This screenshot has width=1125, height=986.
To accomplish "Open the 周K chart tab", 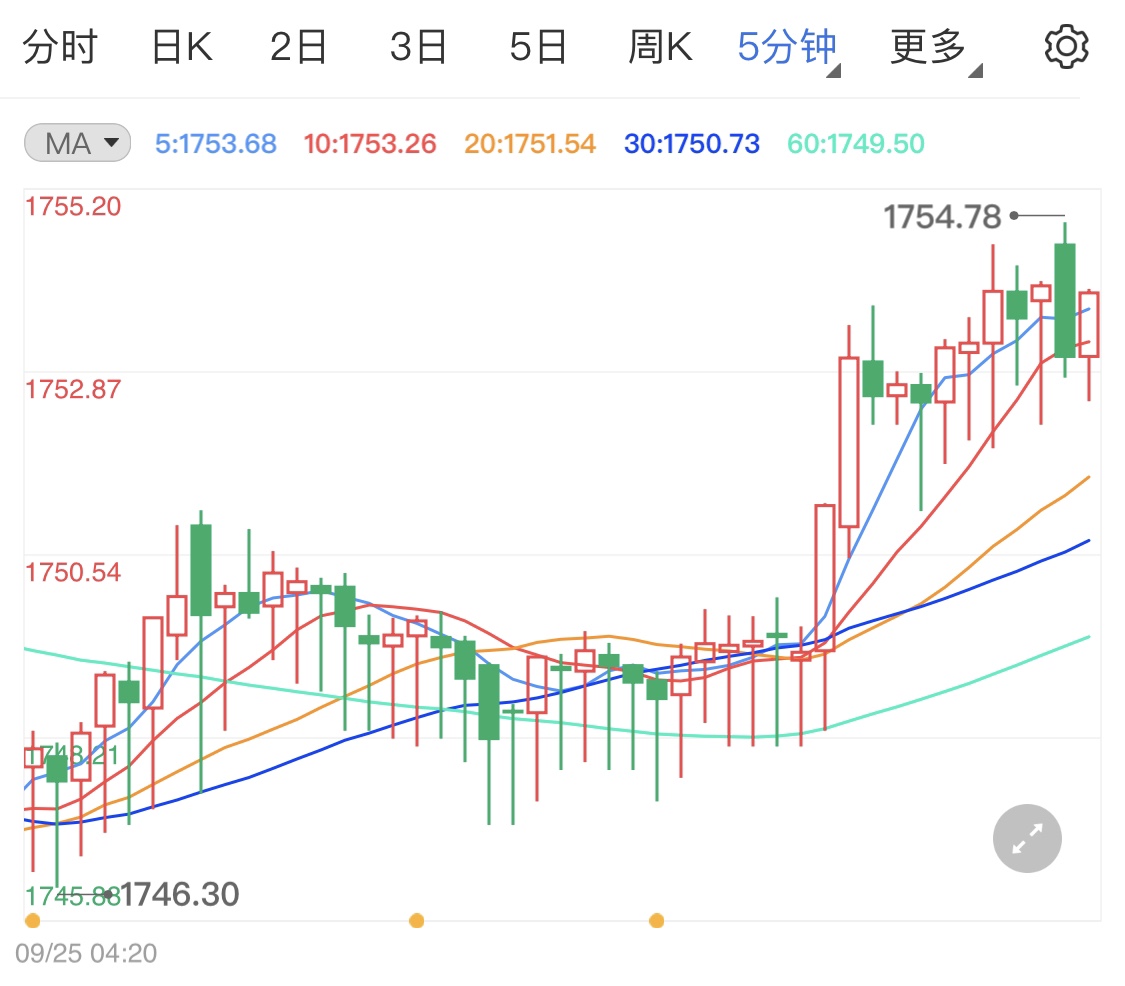I will [660, 47].
